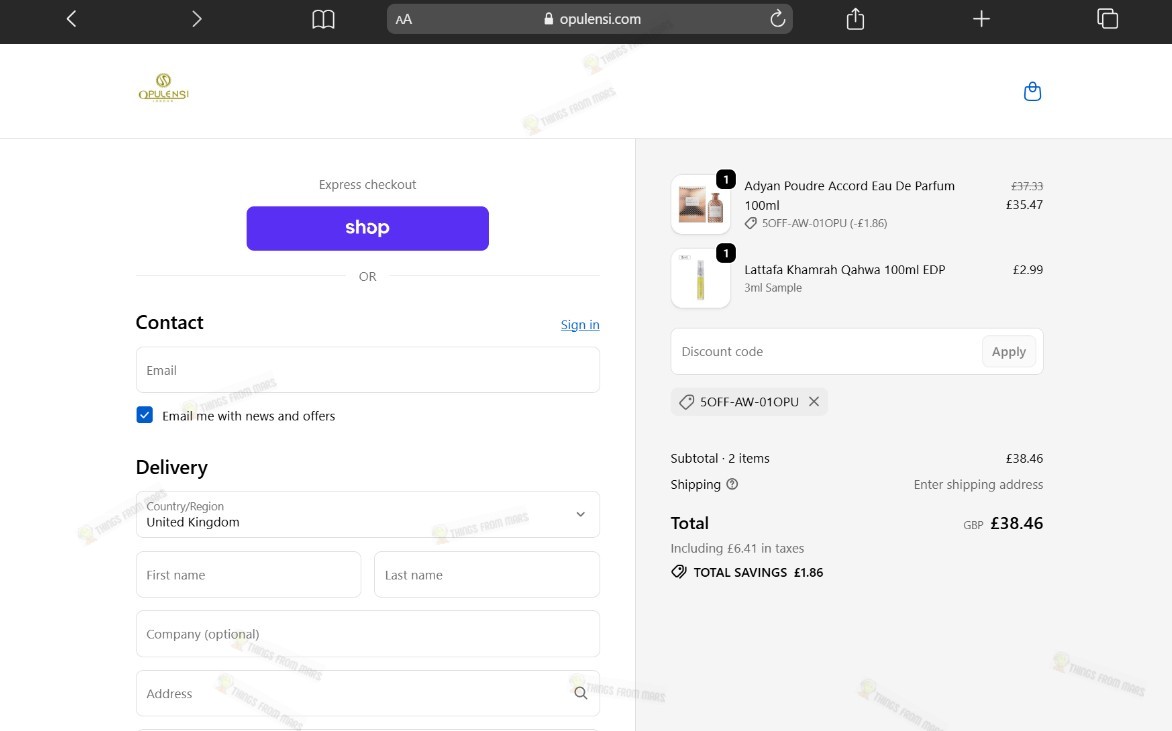This screenshot has height=731, width=1172.
Task: Click the '3ml Sample' variant text
Action: [773, 288]
